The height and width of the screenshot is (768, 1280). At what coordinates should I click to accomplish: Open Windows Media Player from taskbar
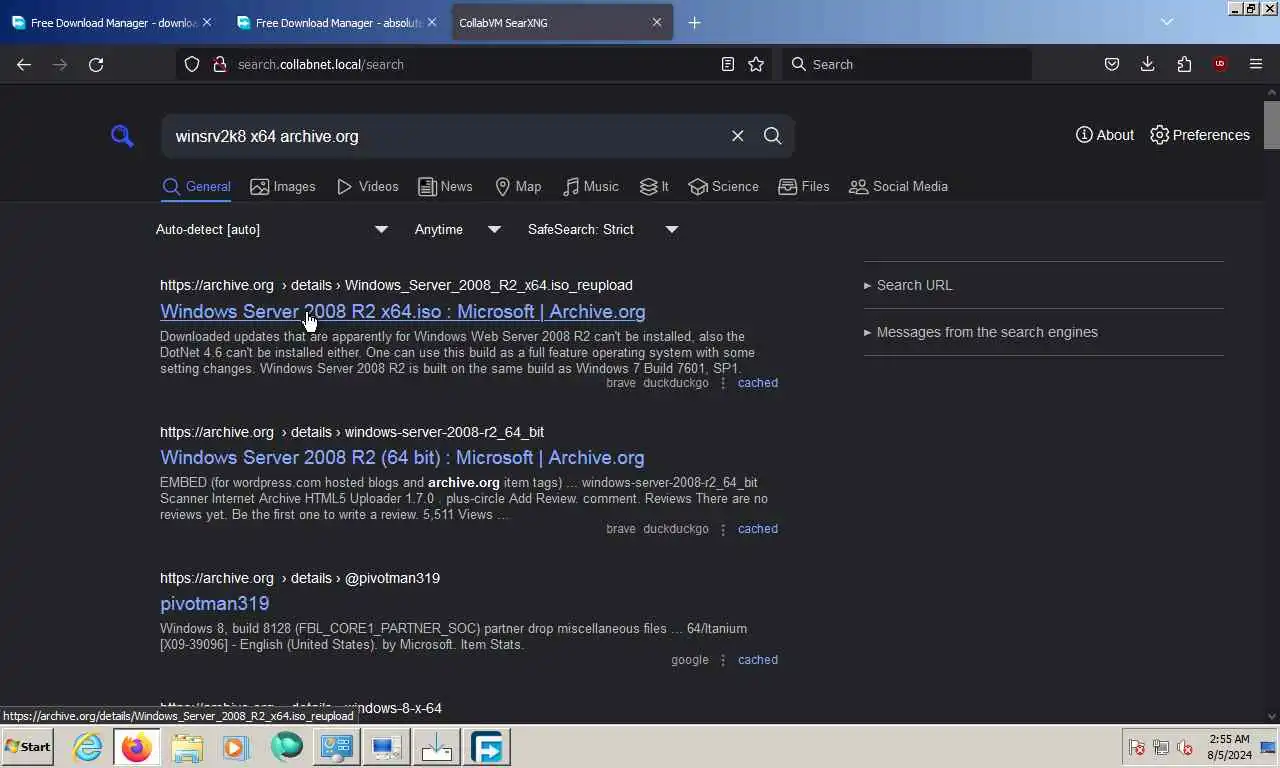click(x=236, y=747)
